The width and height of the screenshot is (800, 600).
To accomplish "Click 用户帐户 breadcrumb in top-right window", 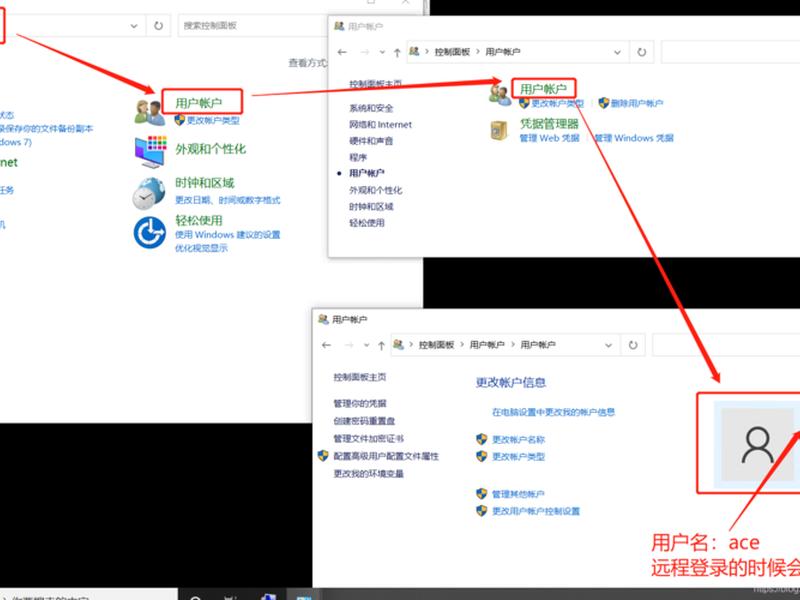I will (x=503, y=52).
